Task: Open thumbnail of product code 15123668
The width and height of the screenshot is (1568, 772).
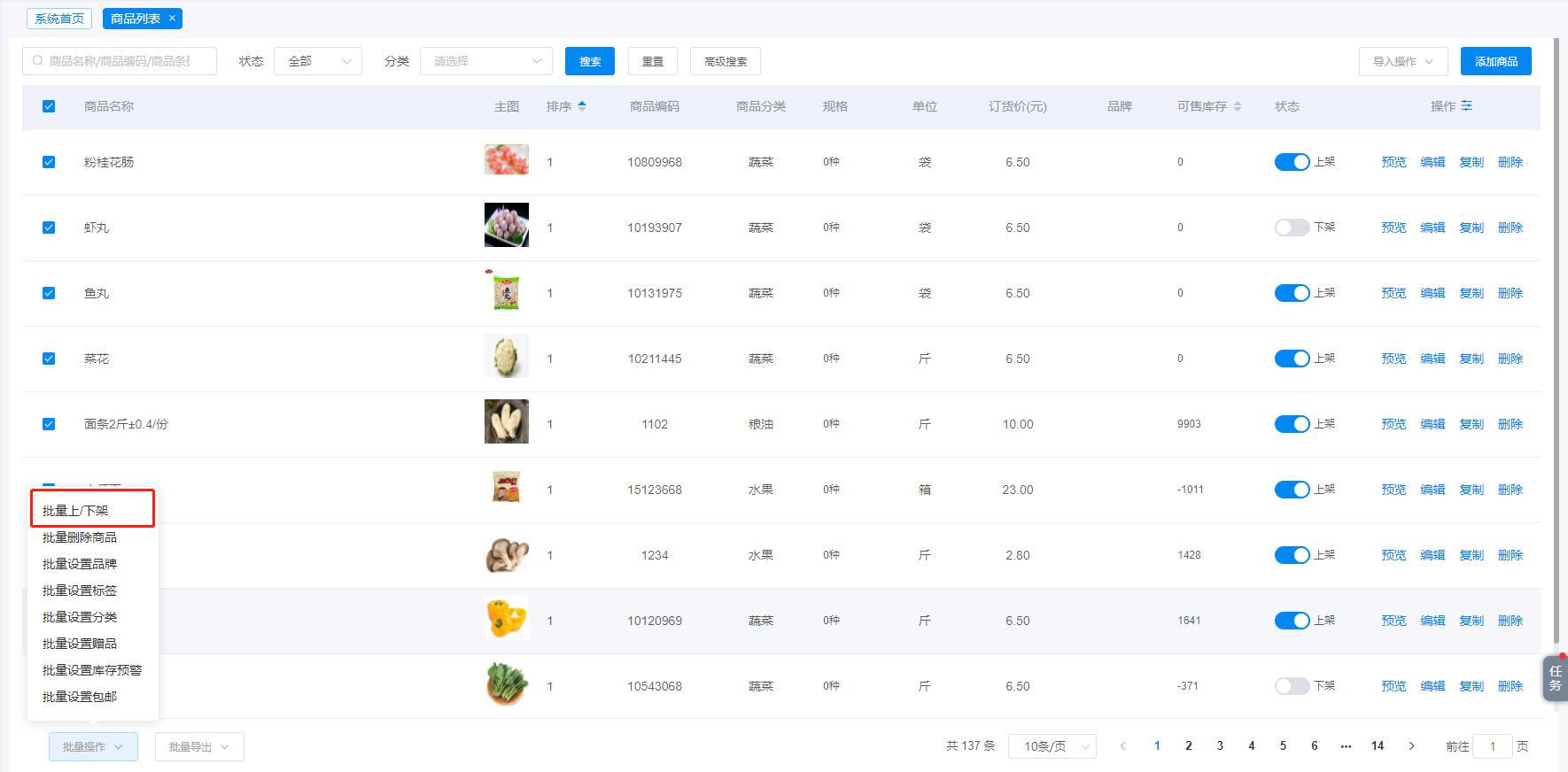Action: tap(507, 487)
